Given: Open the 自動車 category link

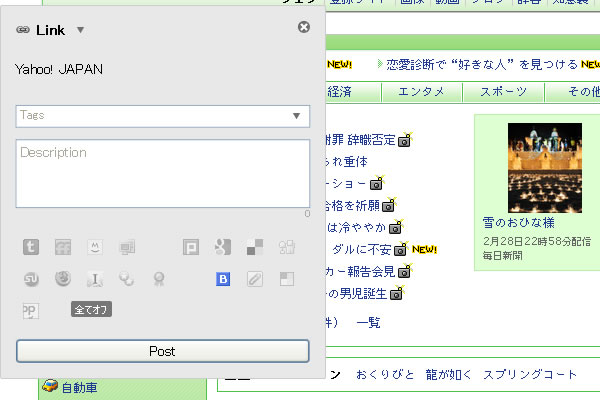Looking at the screenshot, I should pos(79,388).
